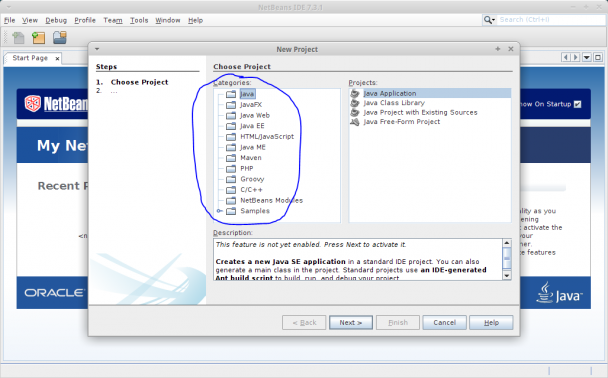Select the Maven folder icon
The width and height of the screenshot is (608, 378).
coord(231,158)
